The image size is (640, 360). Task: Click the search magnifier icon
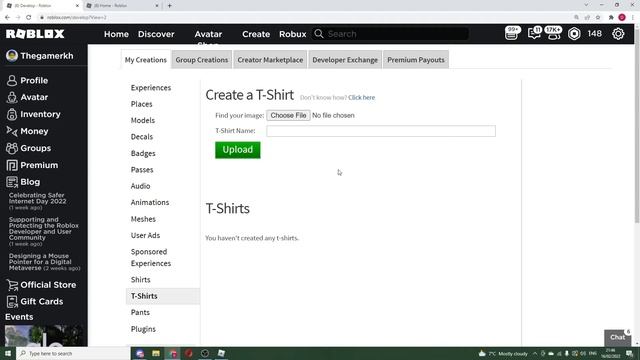coord(319,34)
